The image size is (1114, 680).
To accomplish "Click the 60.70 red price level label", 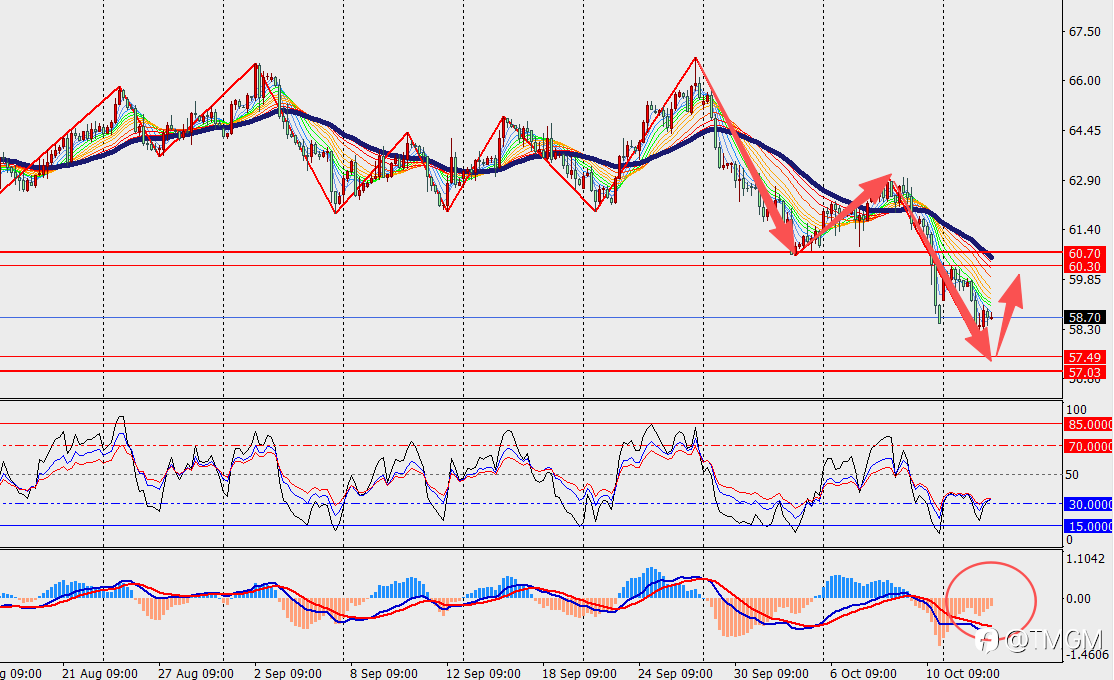I will [x=1084, y=253].
